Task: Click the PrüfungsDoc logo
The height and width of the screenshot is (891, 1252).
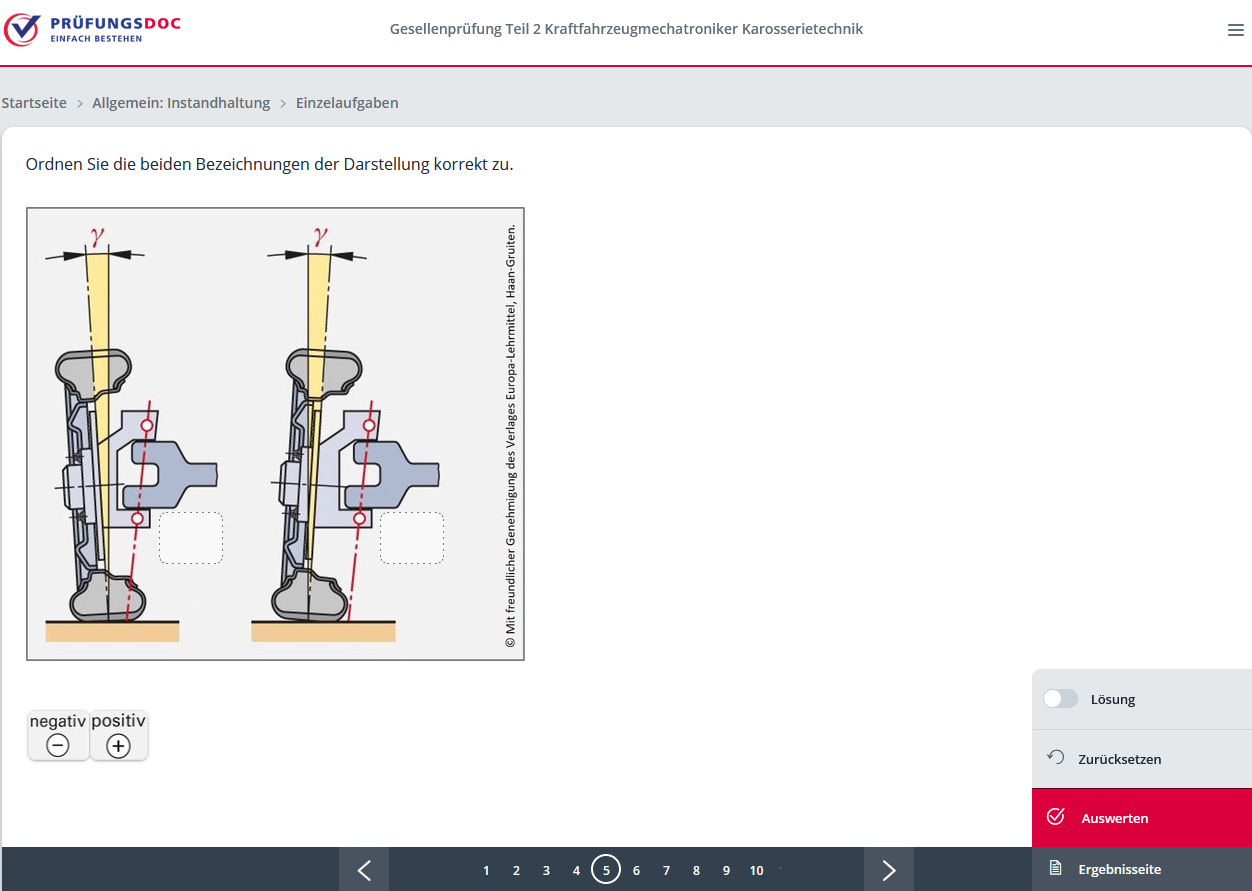Action: coord(92,30)
